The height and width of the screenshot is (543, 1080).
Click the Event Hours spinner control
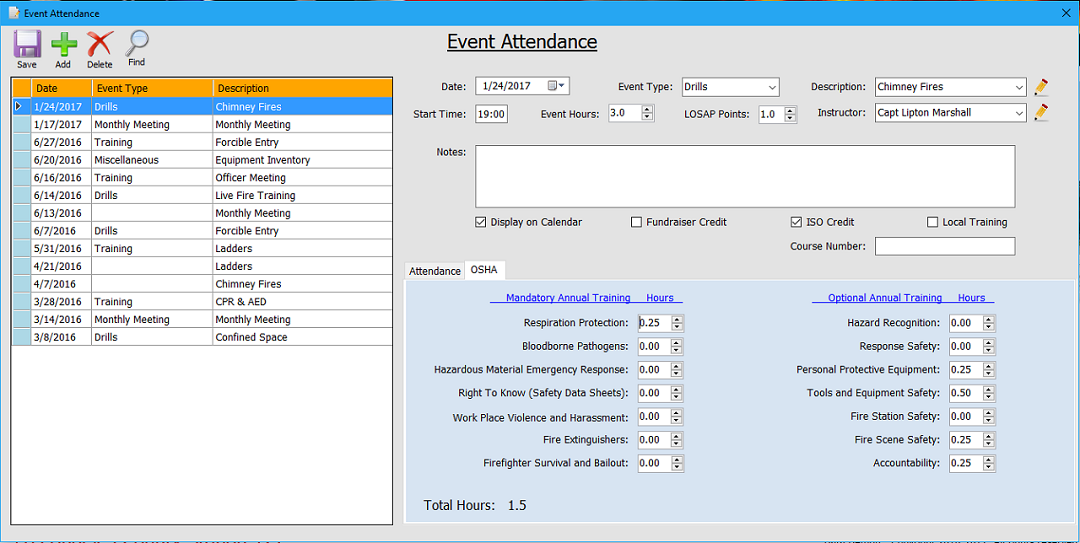pos(647,113)
